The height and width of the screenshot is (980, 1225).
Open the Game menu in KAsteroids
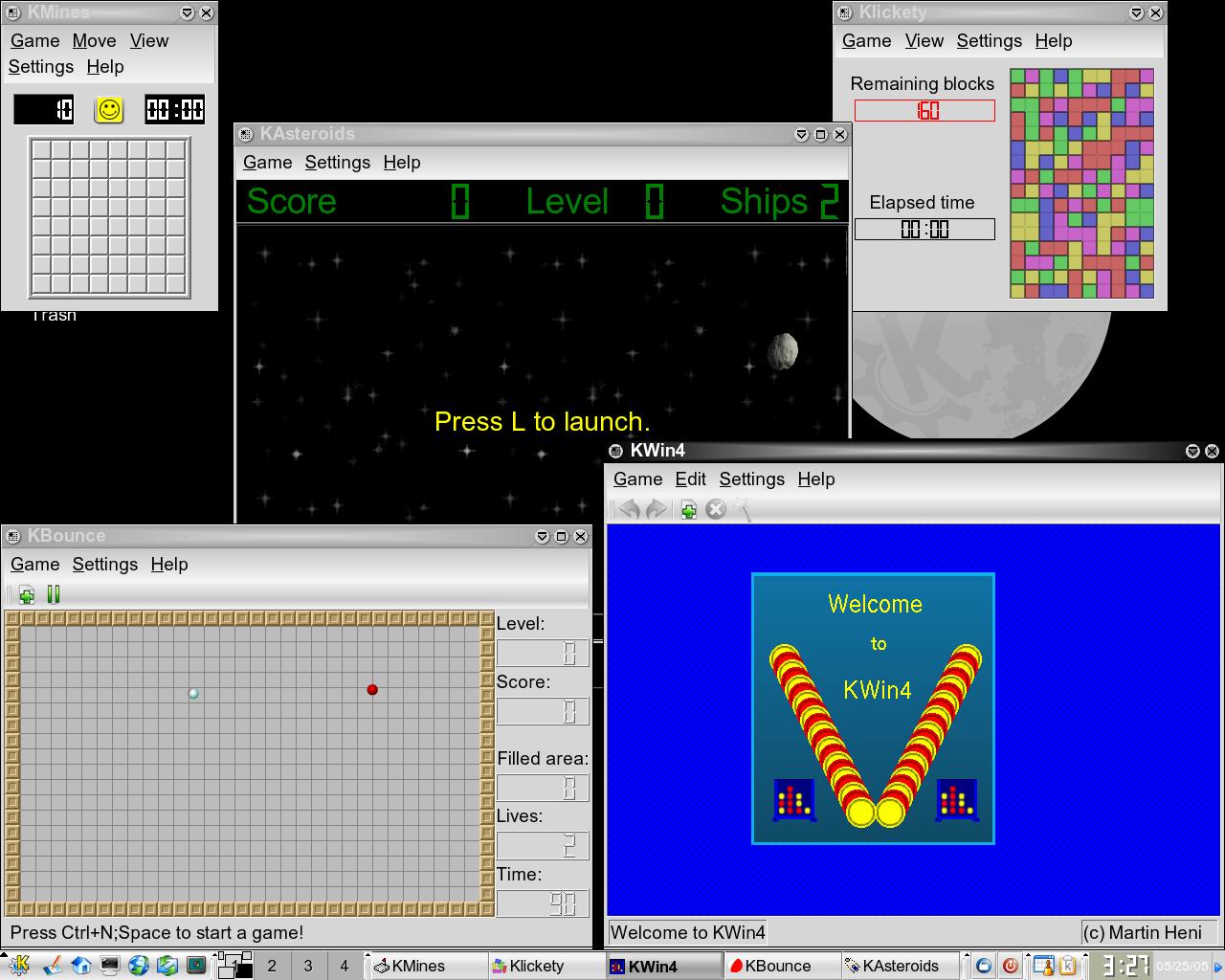(x=267, y=163)
